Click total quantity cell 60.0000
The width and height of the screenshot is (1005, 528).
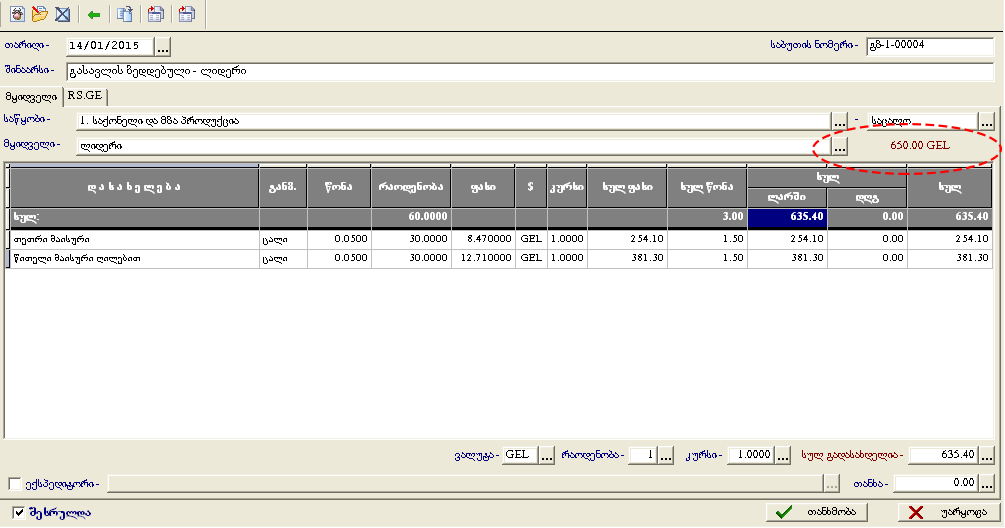pos(411,217)
